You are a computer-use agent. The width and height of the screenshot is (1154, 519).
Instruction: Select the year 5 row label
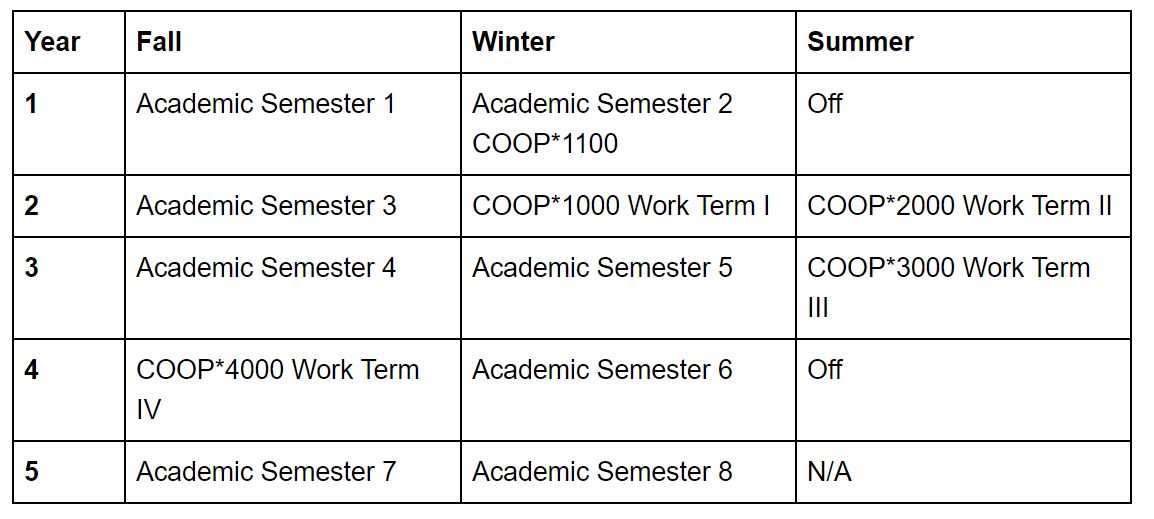click(x=69, y=472)
